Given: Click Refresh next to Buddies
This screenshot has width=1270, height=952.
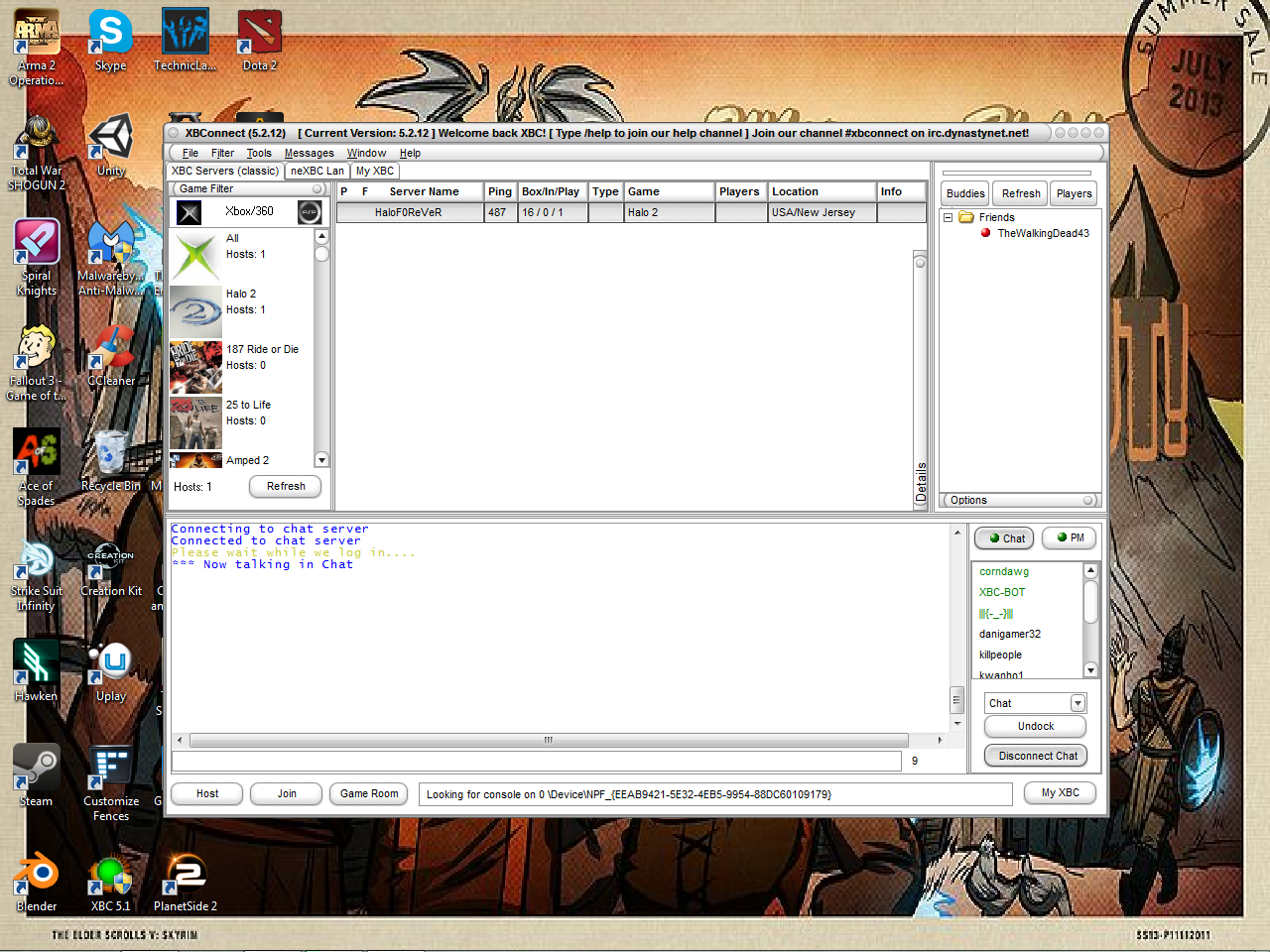Looking at the screenshot, I should tap(1021, 194).
